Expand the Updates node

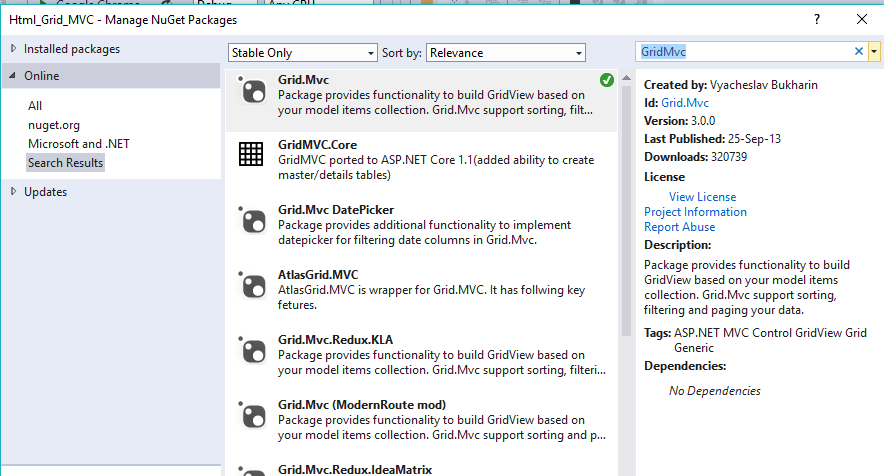(14, 191)
